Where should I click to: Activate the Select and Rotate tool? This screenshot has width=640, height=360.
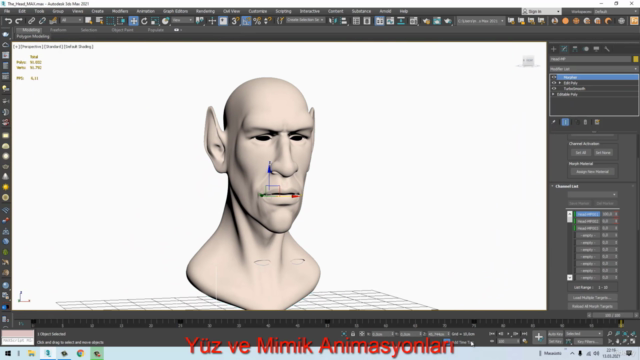pos(144,21)
